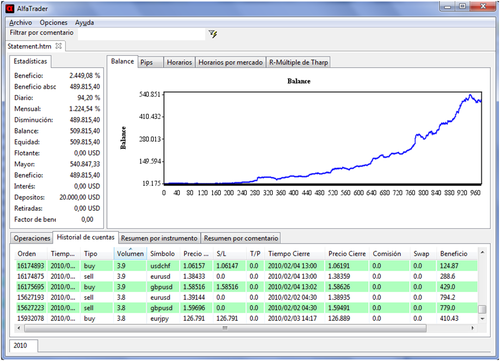Viewport: 500px width, 361px height.
Task: Select the Historial de cuentas tab
Action: [85, 237]
